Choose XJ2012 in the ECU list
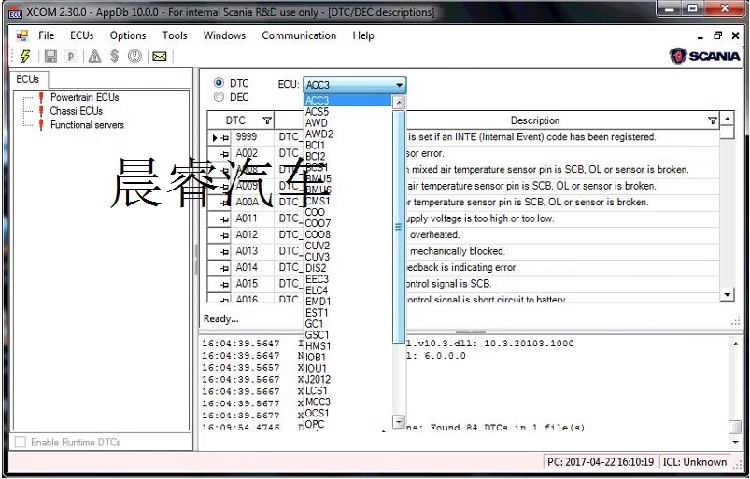Image resolution: width=750 pixels, height=479 pixels. pyautogui.click(x=348, y=379)
